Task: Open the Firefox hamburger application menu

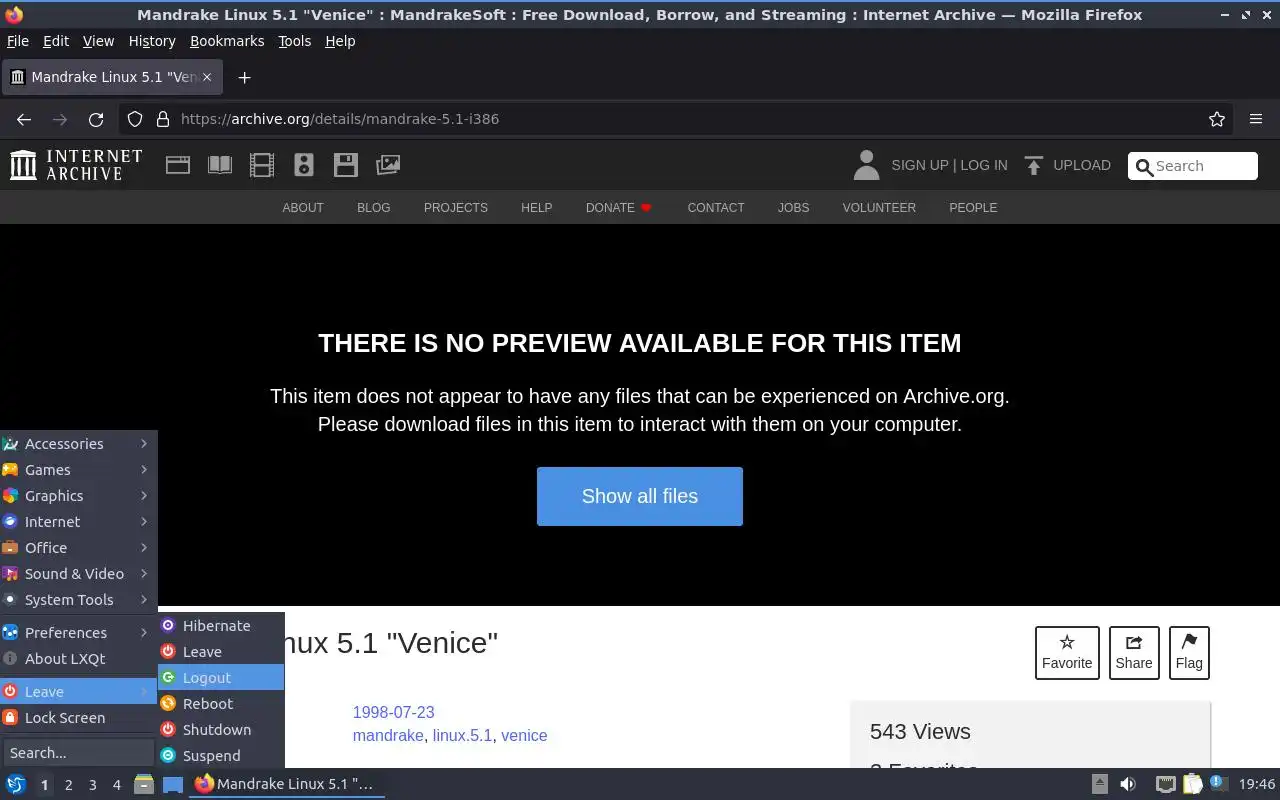Action: pos(1256,119)
